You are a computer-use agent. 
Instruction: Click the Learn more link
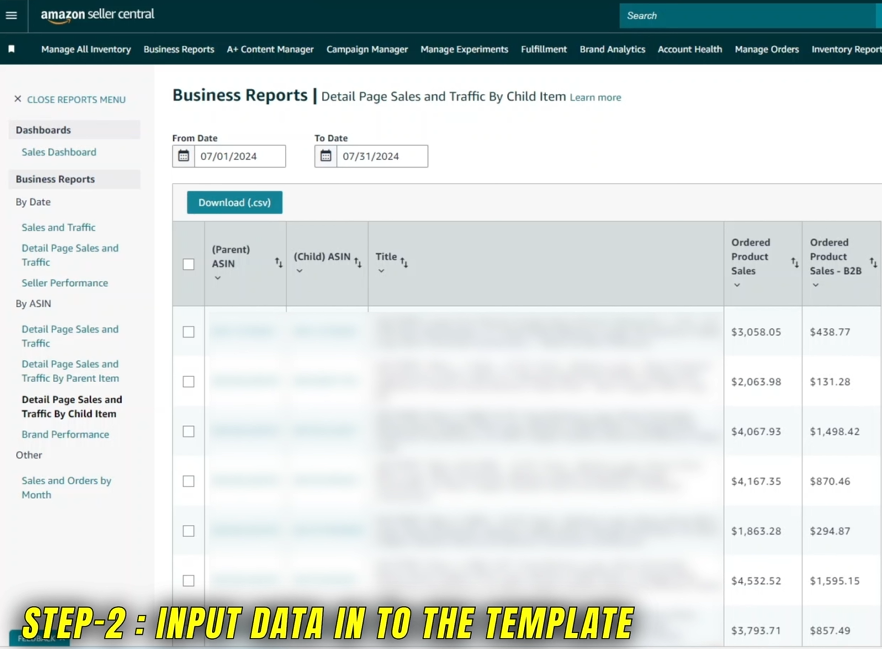(x=595, y=97)
